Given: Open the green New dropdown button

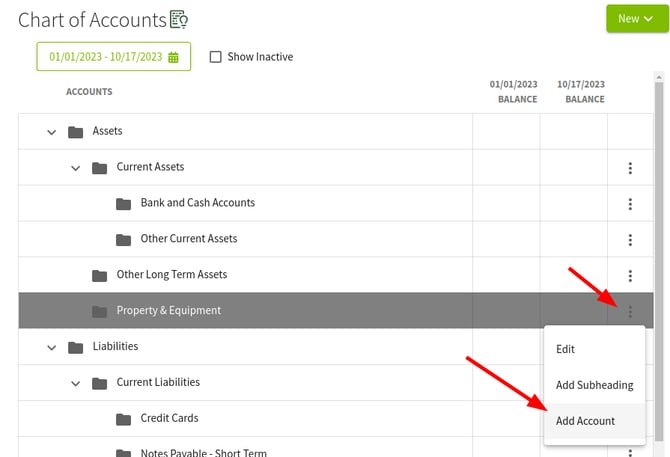Looking at the screenshot, I should pos(635,19).
